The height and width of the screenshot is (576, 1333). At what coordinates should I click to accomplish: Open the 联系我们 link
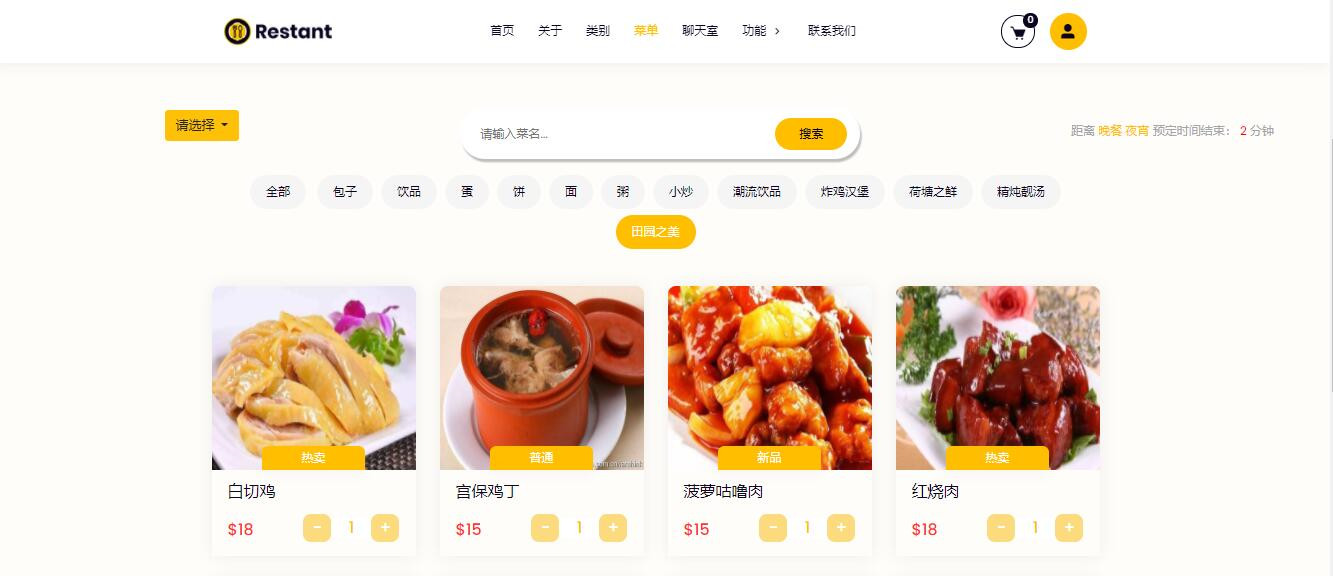pos(832,31)
